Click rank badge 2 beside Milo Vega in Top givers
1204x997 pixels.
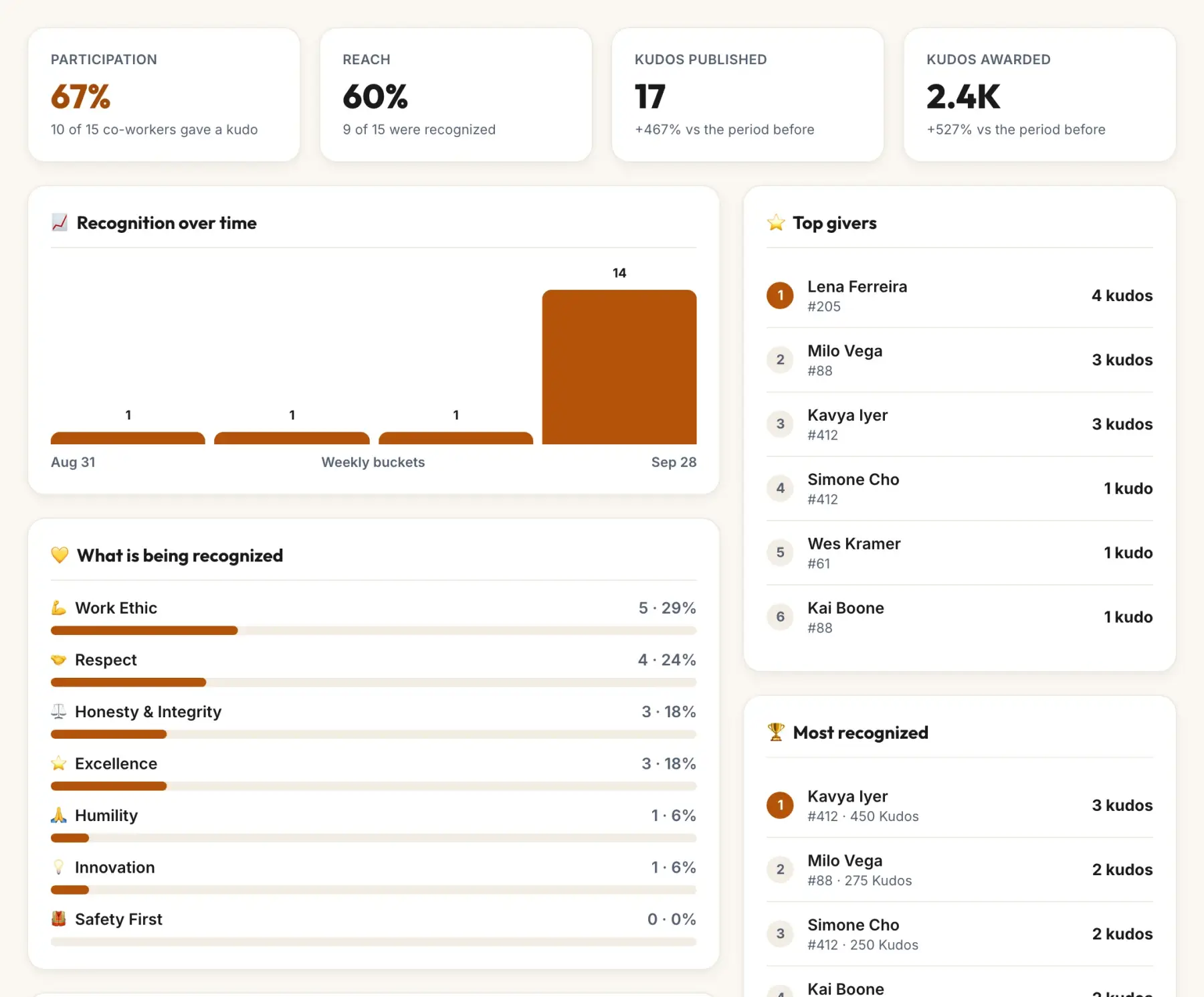[x=780, y=359]
